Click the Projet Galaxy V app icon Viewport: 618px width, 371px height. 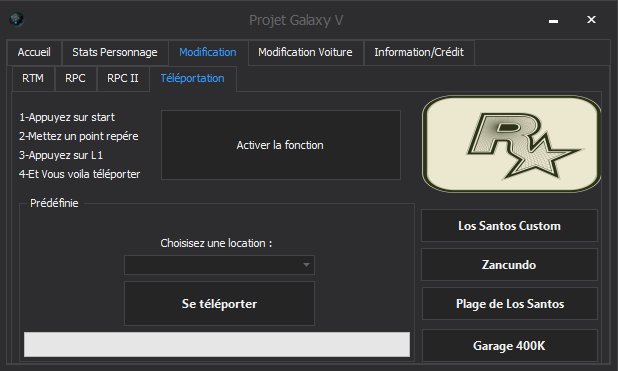(x=17, y=19)
